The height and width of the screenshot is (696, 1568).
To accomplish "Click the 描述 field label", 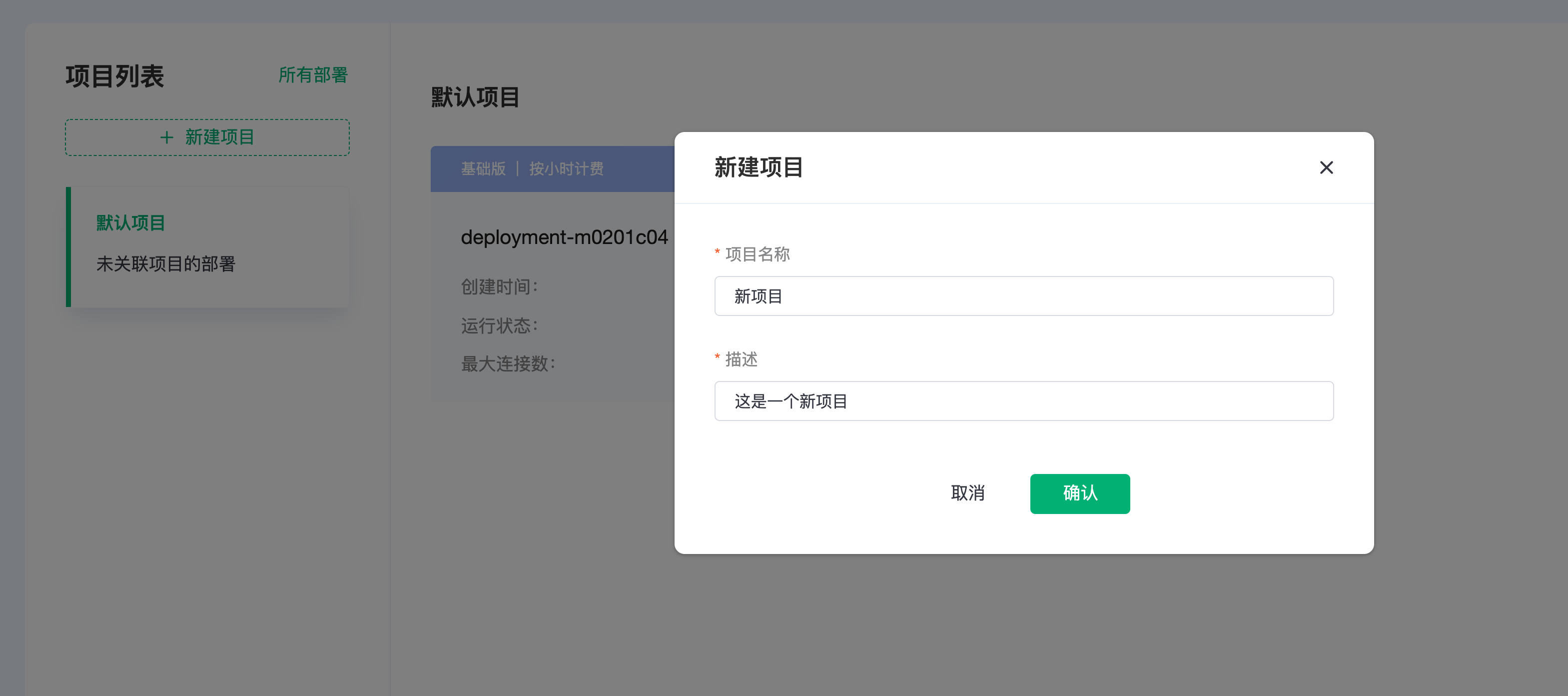I will point(741,359).
